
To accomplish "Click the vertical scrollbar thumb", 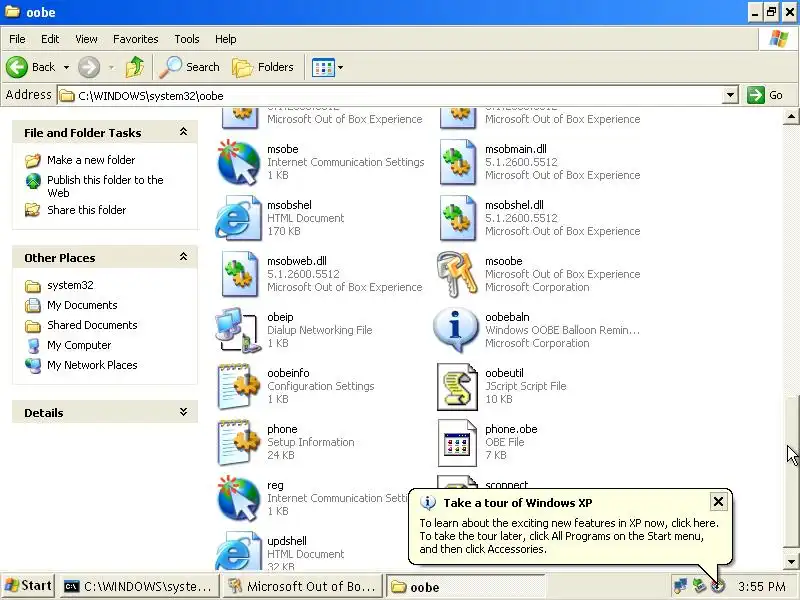I will click(x=790, y=472).
